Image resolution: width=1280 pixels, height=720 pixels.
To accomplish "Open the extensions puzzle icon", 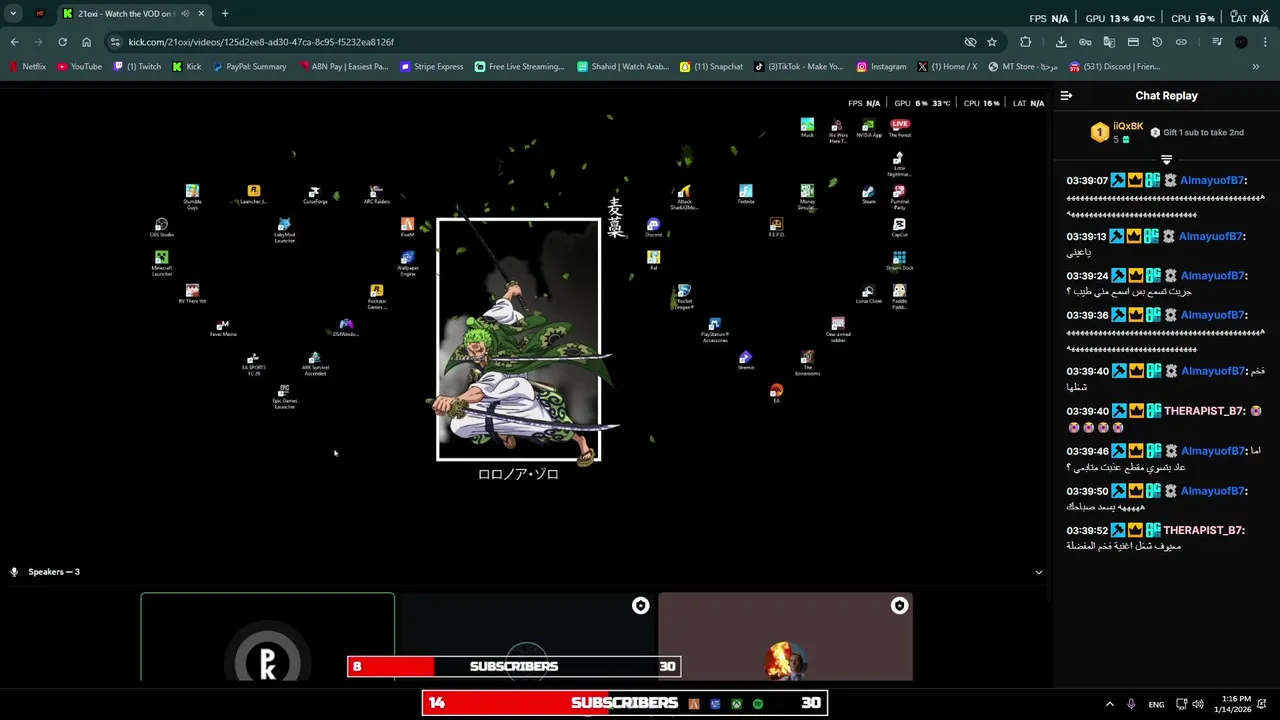I will tap(1025, 42).
